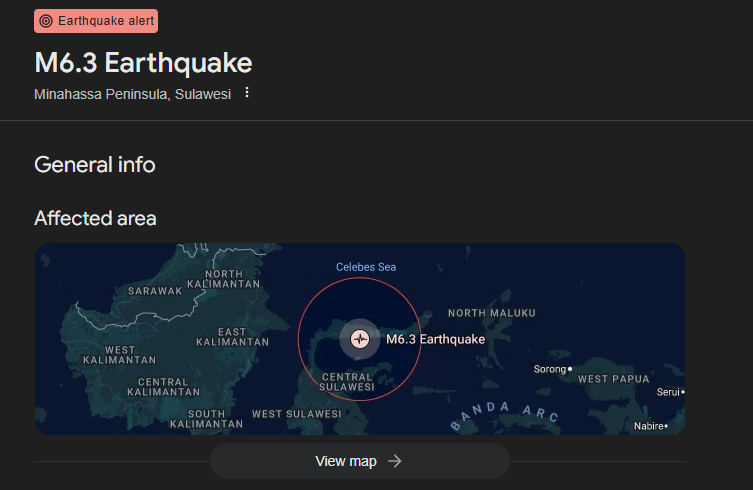753x490 pixels.
Task: Click the Earthquake alert badge
Action: pos(96,21)
